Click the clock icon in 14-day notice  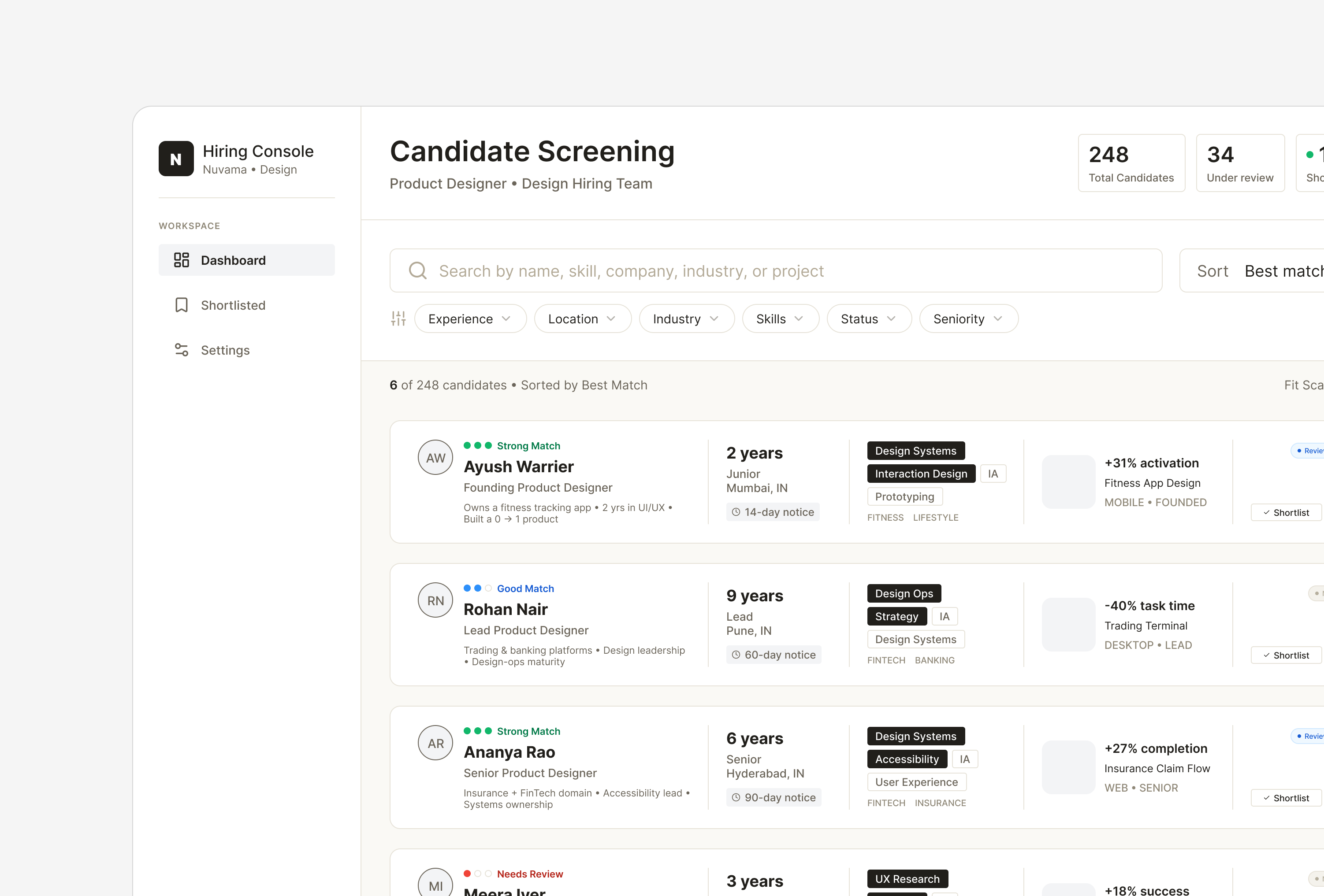736,512
